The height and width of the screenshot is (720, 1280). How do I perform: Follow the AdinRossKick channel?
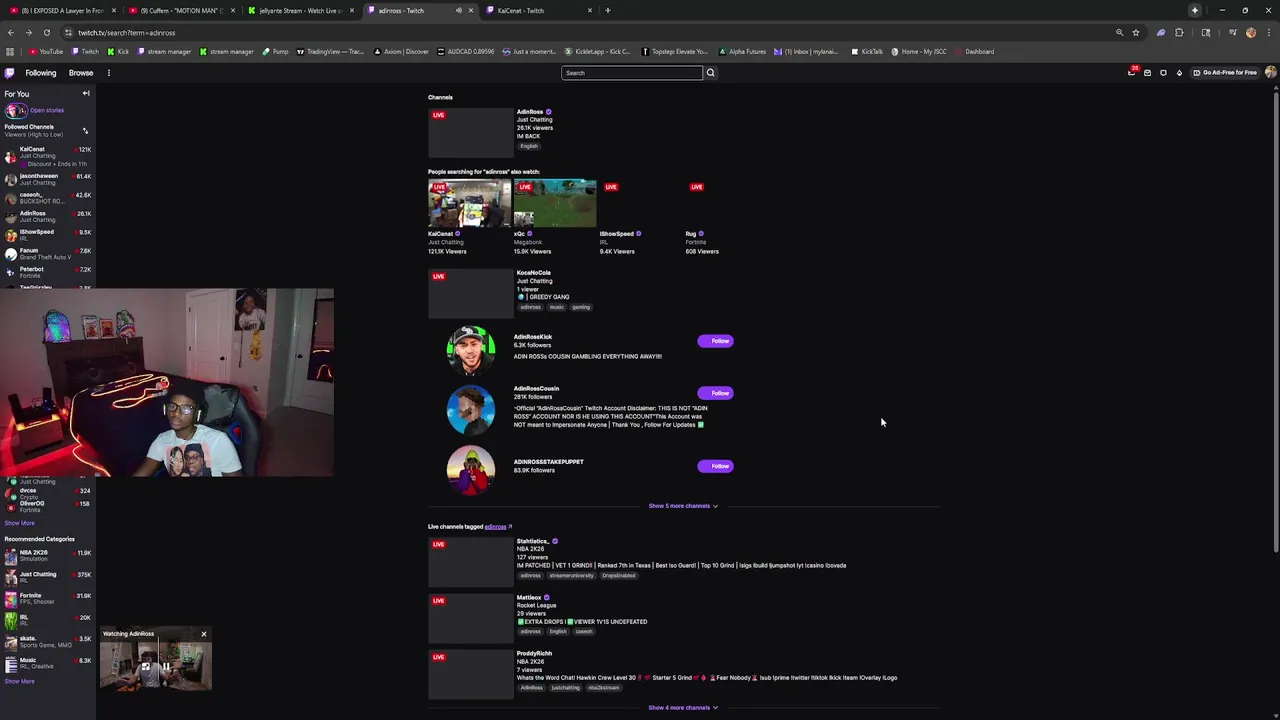tap(716, 341)
